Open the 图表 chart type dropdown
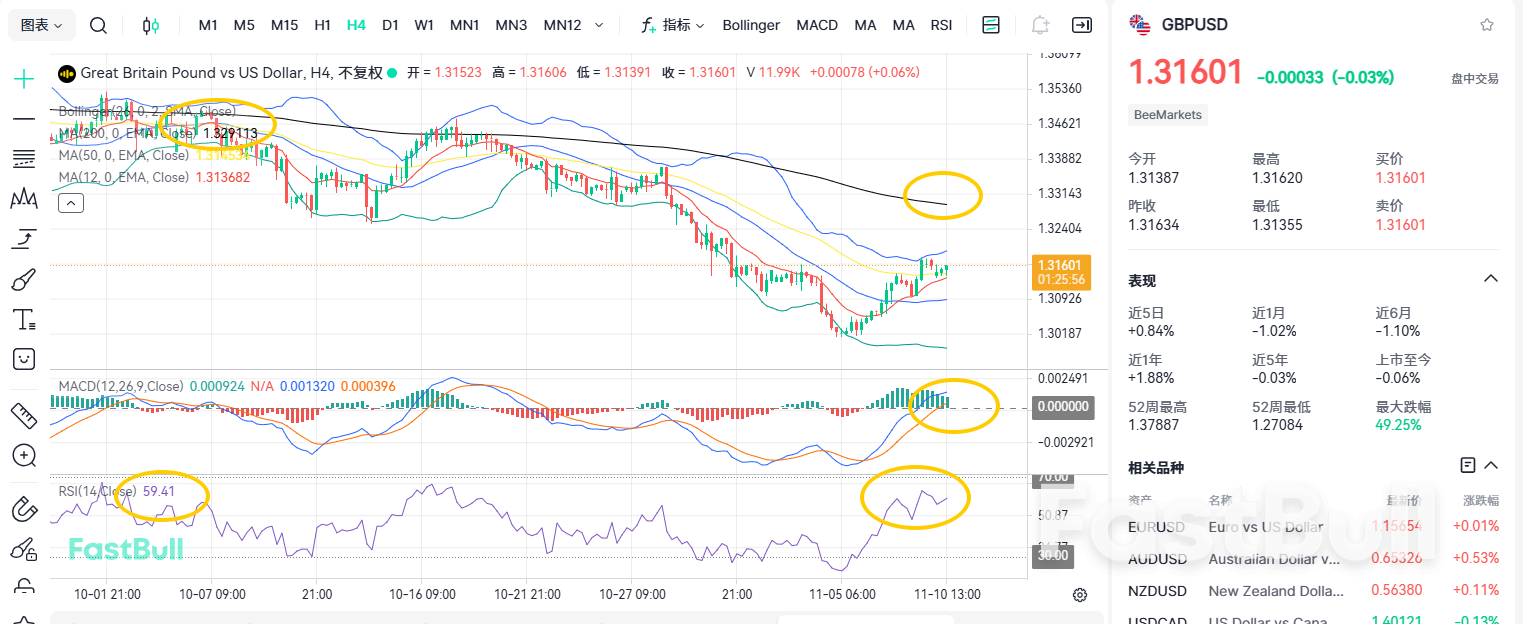Image resolution: width=1523 pixels, height=624 pixels. point(40,24)
